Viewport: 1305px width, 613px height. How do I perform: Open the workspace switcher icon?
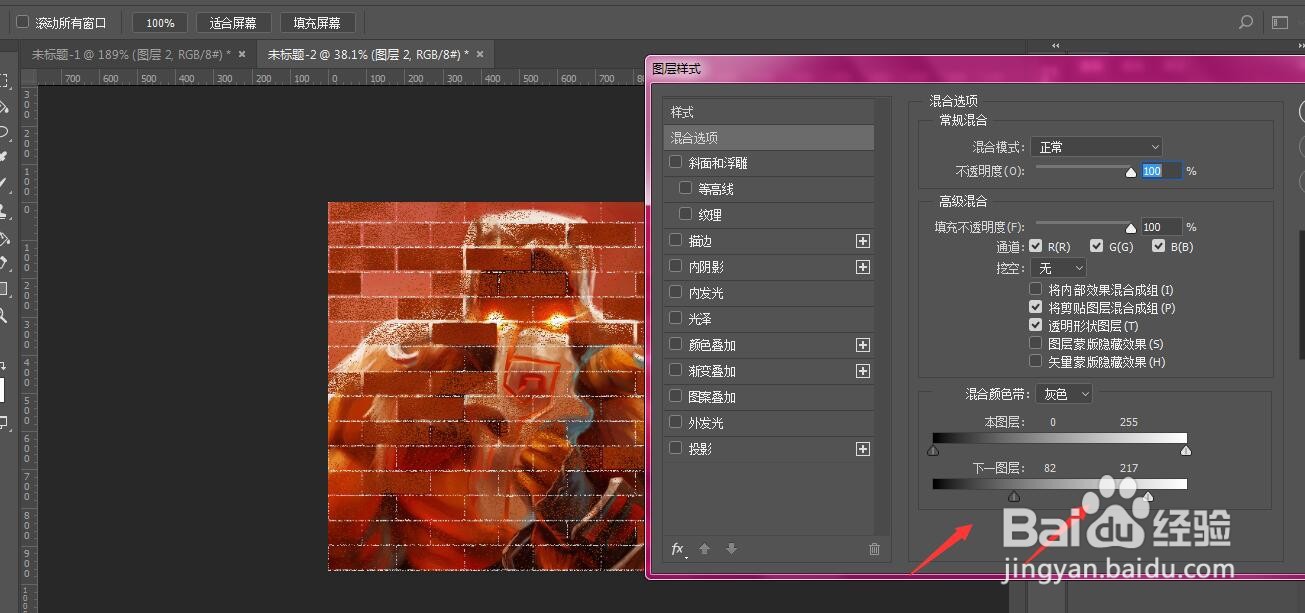[1280, 22]
